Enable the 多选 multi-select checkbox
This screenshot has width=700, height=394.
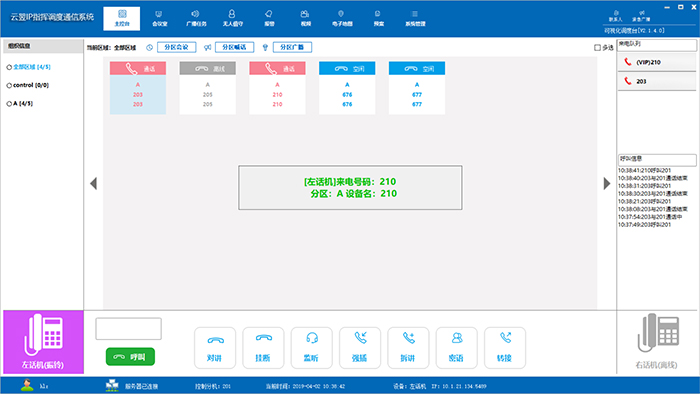click(597, 47)
